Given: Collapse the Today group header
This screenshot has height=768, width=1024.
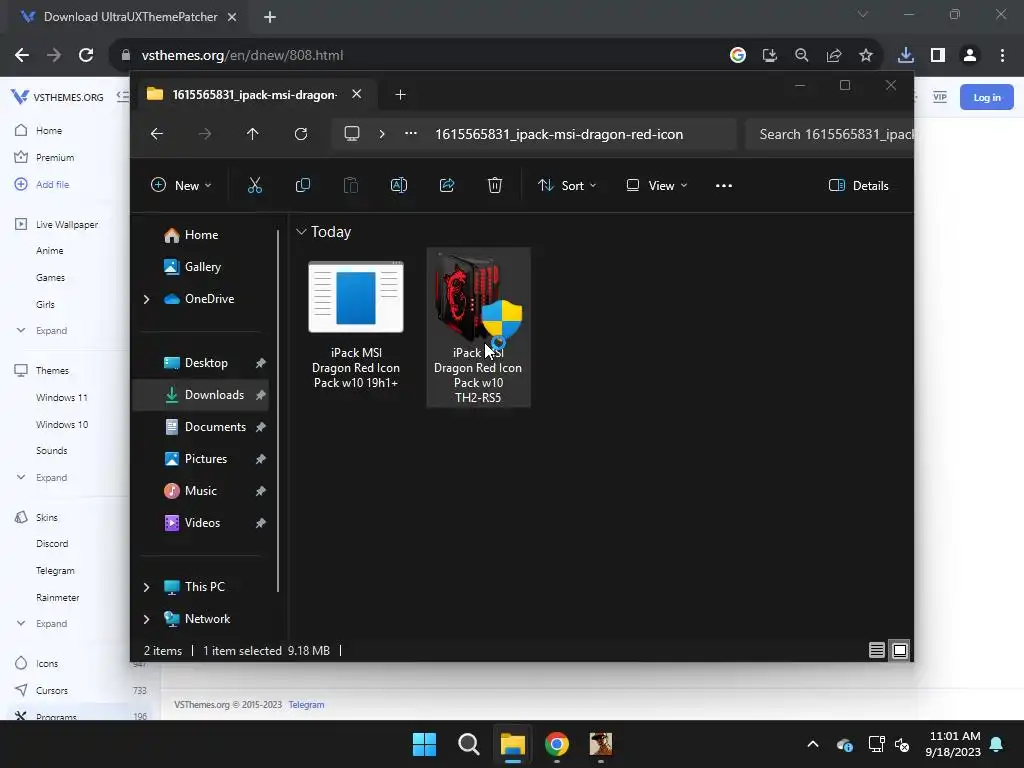Looking at the screenshot, I should point(301,232).
